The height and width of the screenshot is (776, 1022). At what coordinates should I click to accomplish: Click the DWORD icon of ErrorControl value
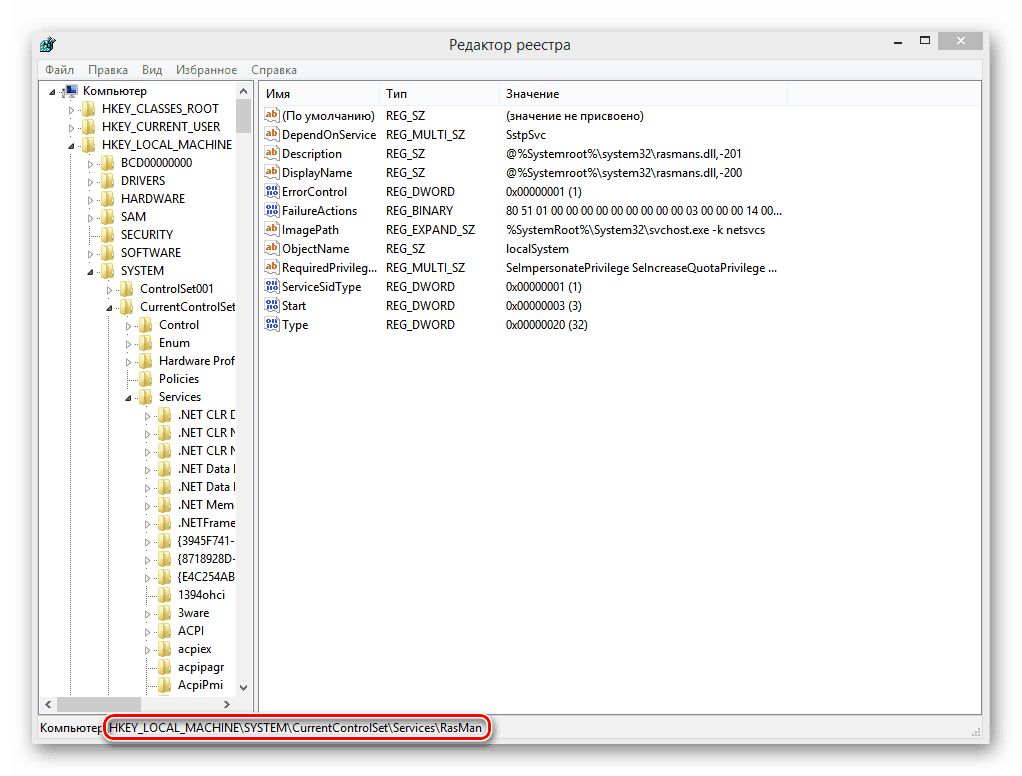point(272,191)
